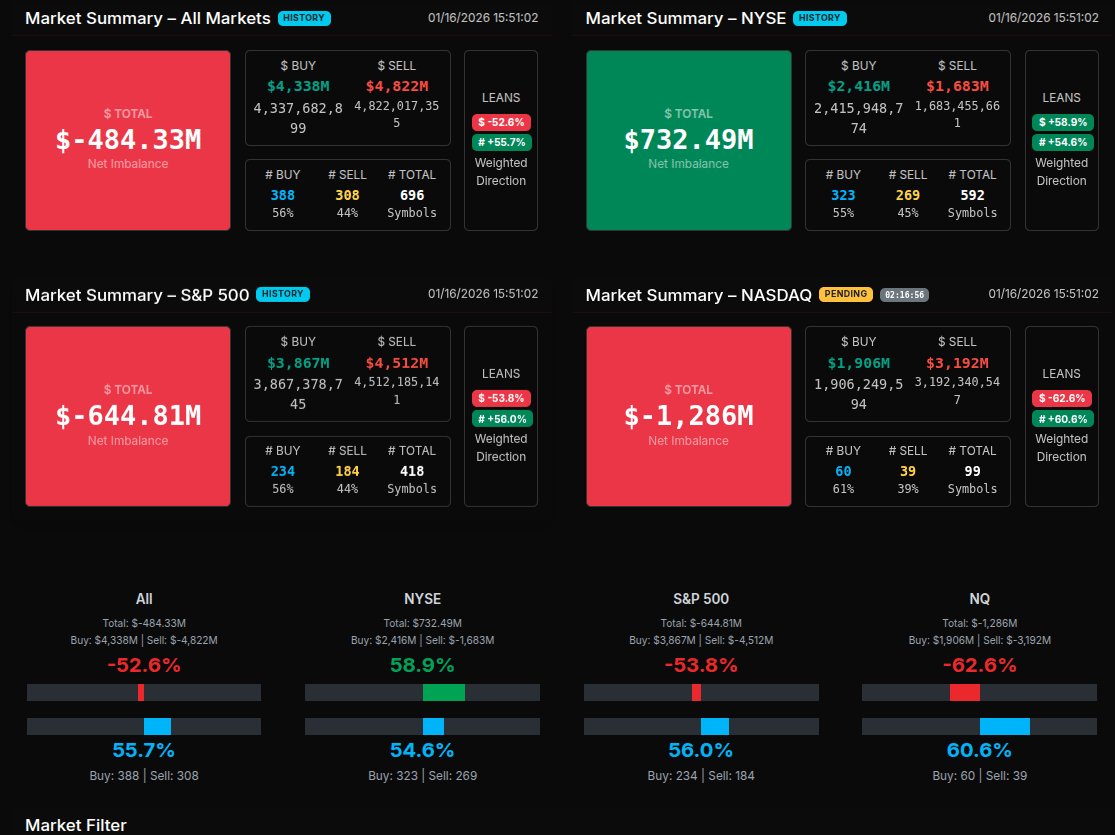Click the green #+60.6% badge in NASDAQ LEANS

(1062, 419)
